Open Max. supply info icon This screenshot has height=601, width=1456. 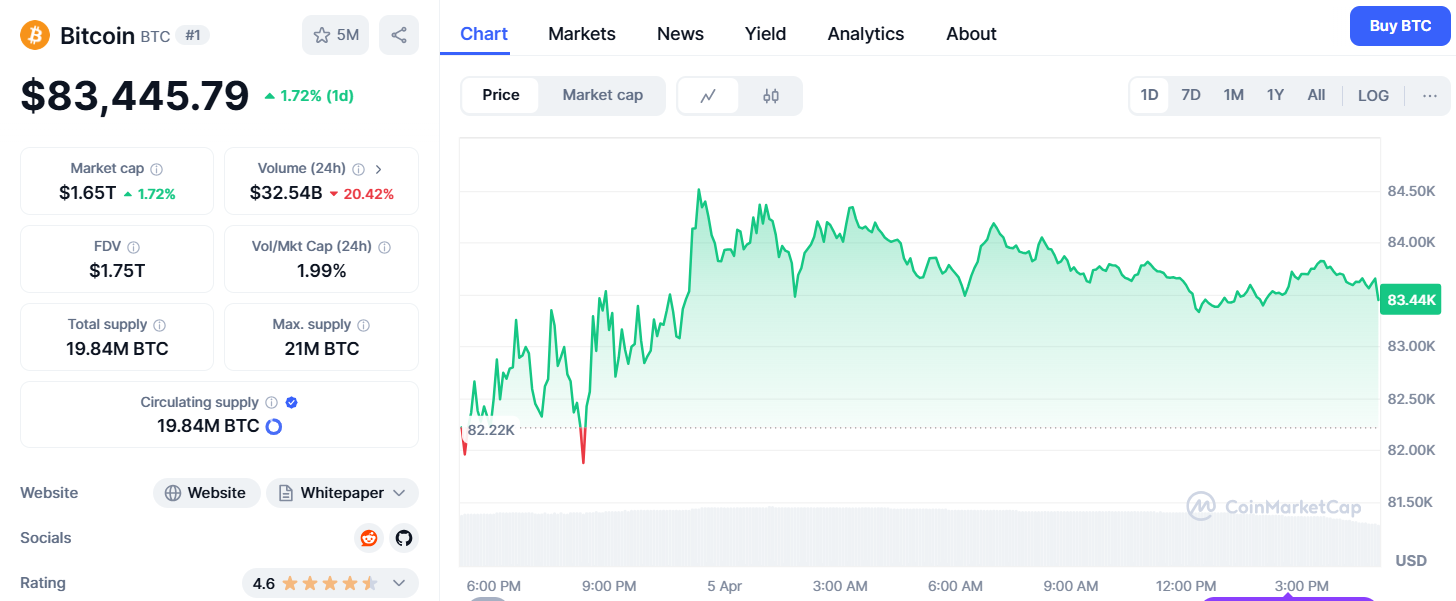364,325
